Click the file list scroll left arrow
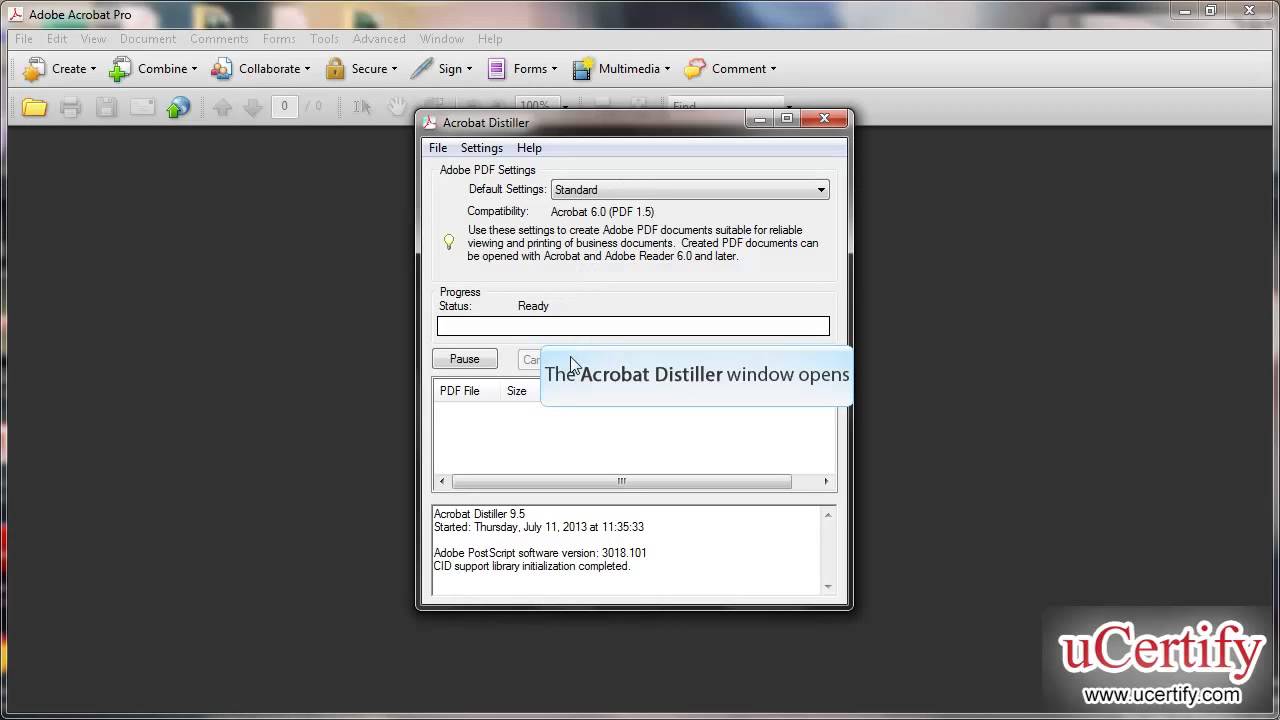Image resolution: width=1280 pixels, height=720 pixels. 443,481
